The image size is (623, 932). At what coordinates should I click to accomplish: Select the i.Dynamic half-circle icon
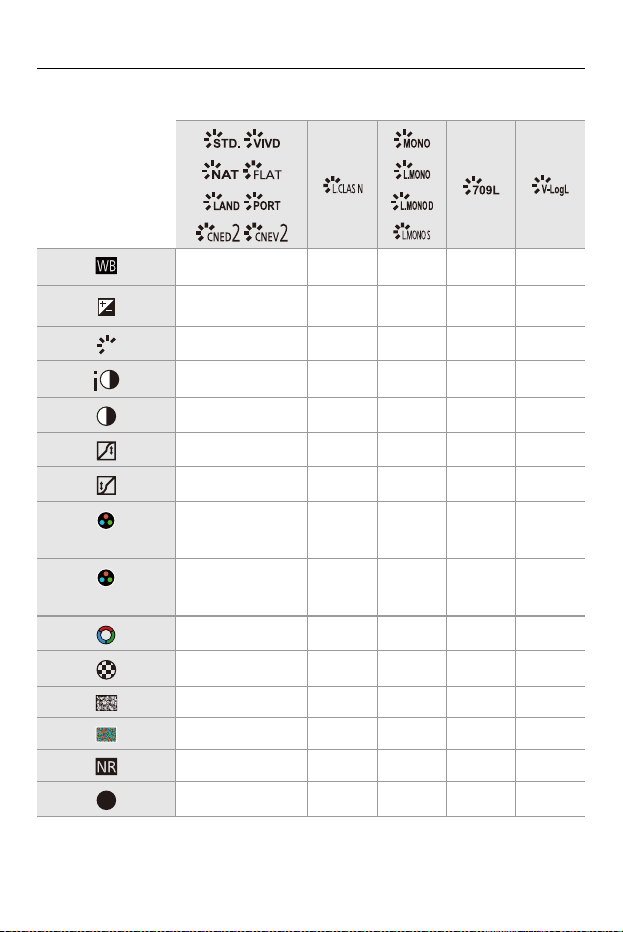[x=106, y=380]
